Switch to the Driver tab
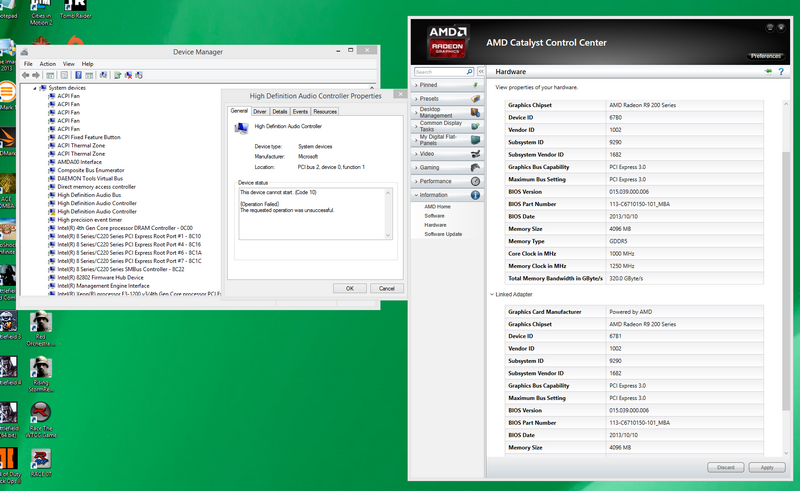The image size is (800, 491). pos(260,112)
